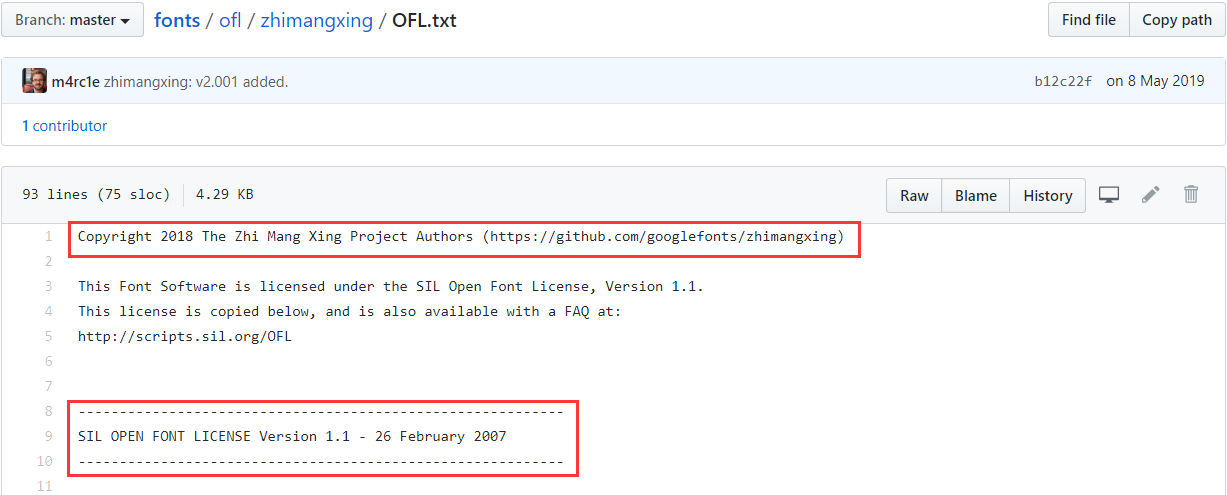Show the 1 contributor list

pos(64,126)
